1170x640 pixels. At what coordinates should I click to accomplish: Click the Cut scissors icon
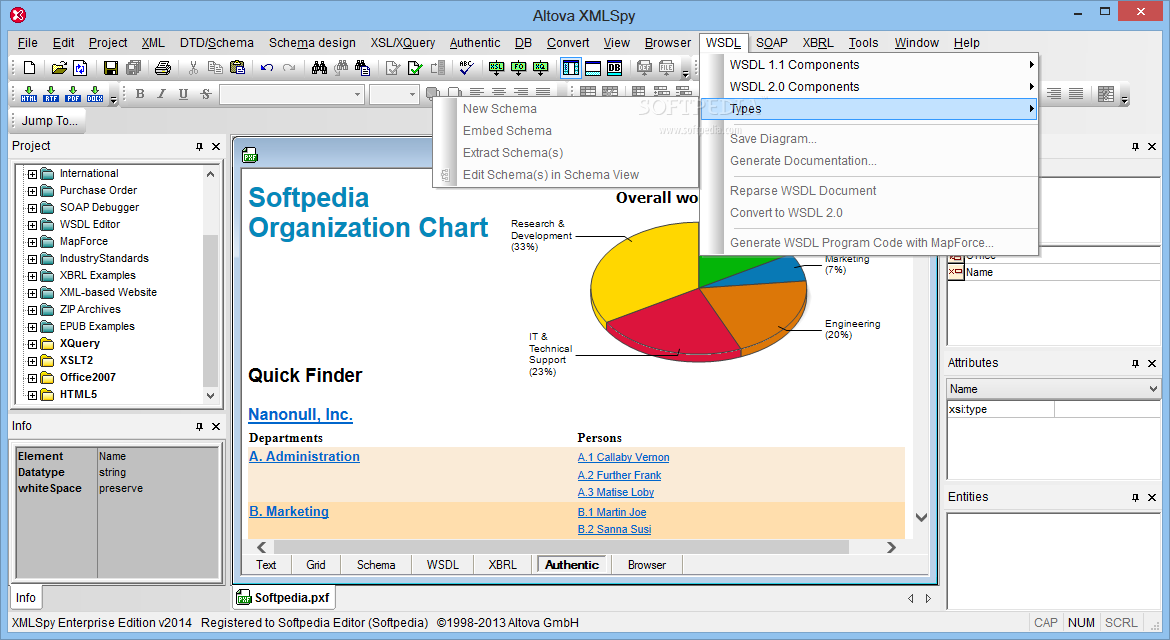coord(193,68)
